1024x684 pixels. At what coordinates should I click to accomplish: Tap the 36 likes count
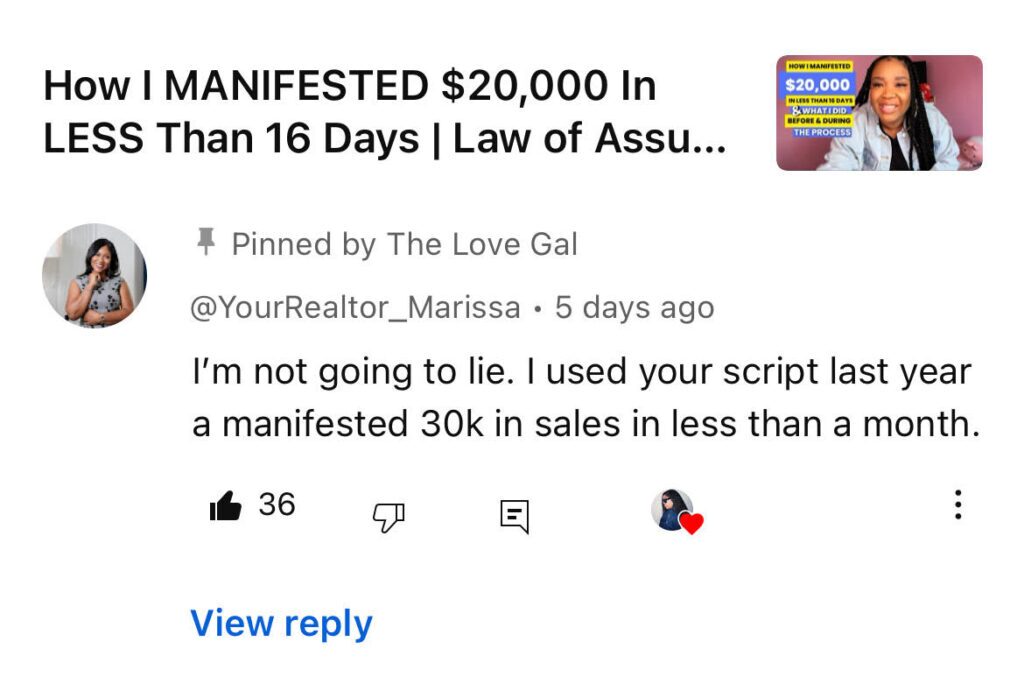[277, 504]
